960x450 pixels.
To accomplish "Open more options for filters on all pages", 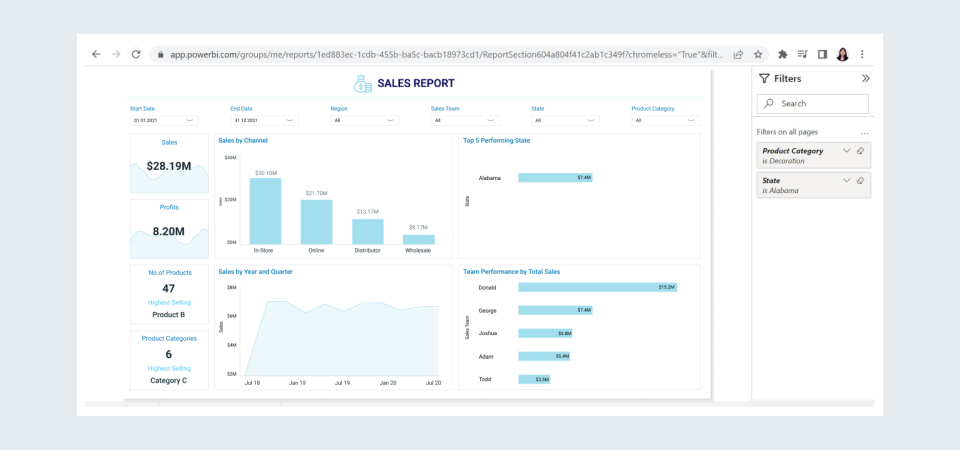I will click(864, 132).
